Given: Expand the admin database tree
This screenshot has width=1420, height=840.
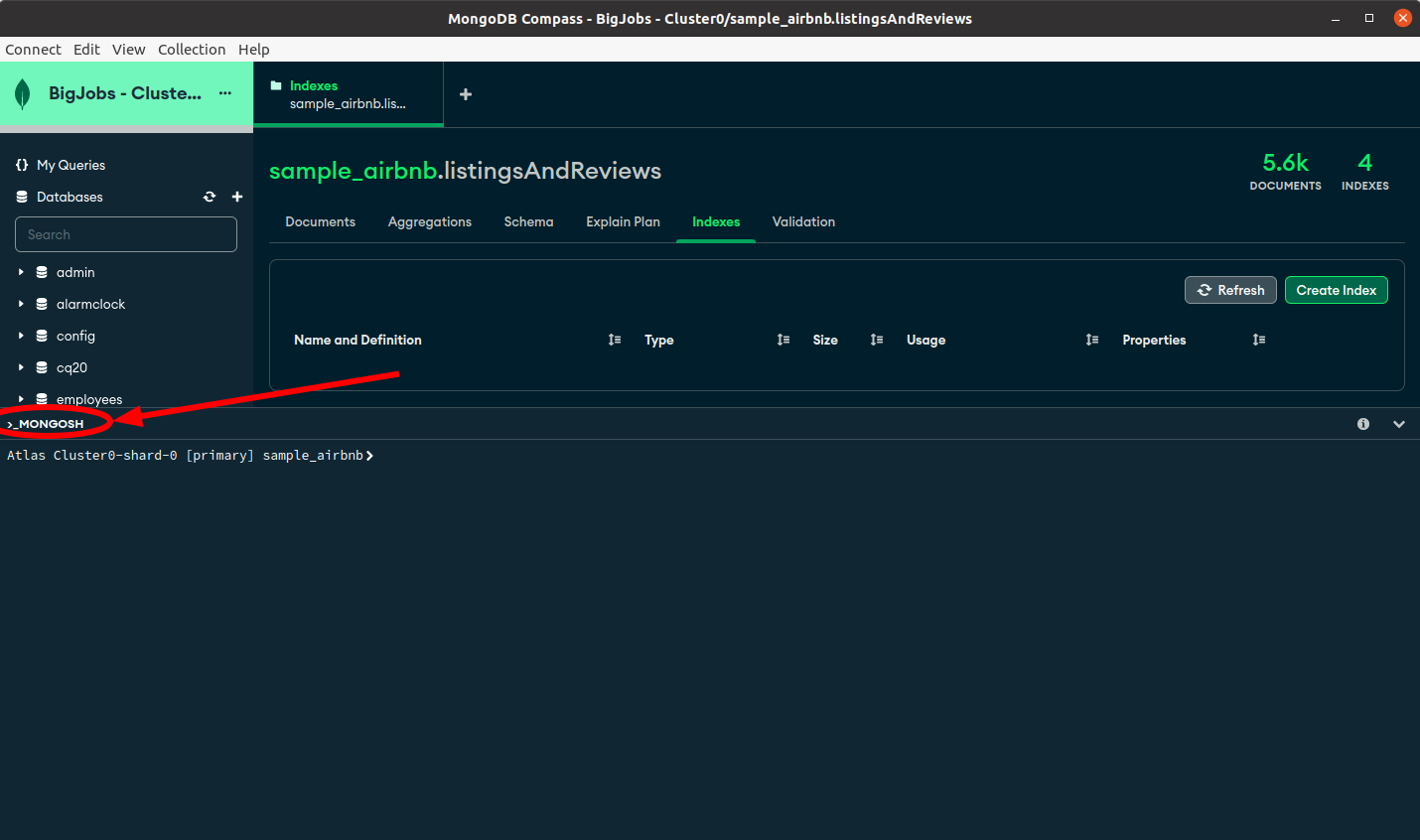Looking at the screenshot, I should (21, 272).
